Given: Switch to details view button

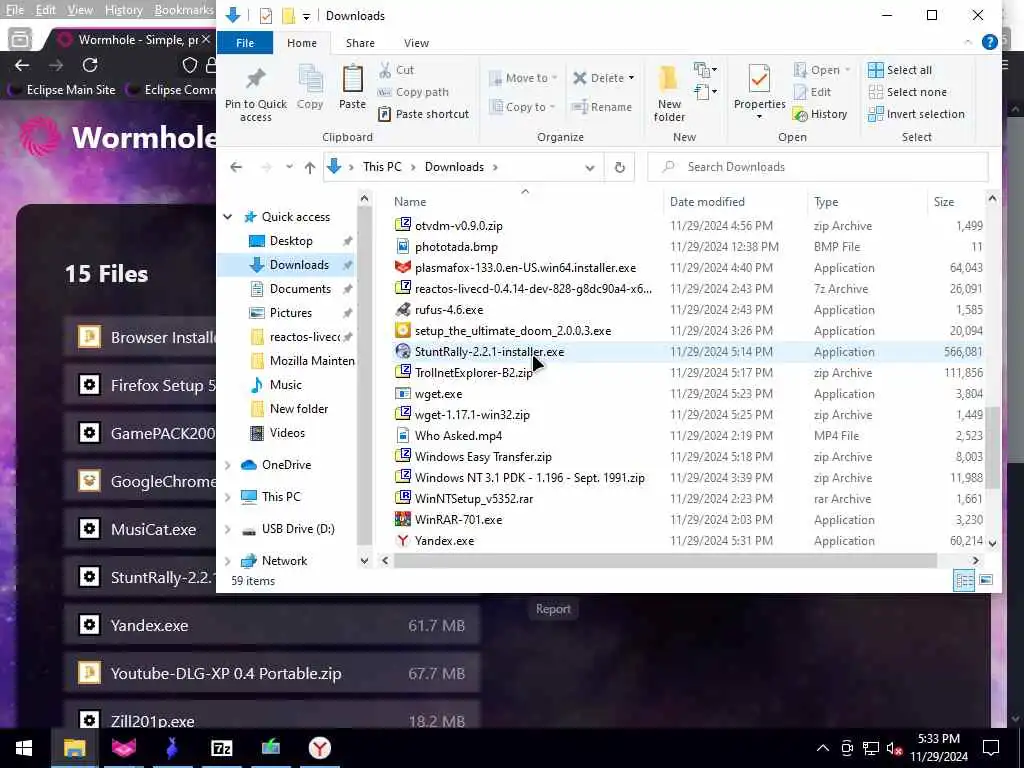Looking at the screenshot, I should point(964,580).
